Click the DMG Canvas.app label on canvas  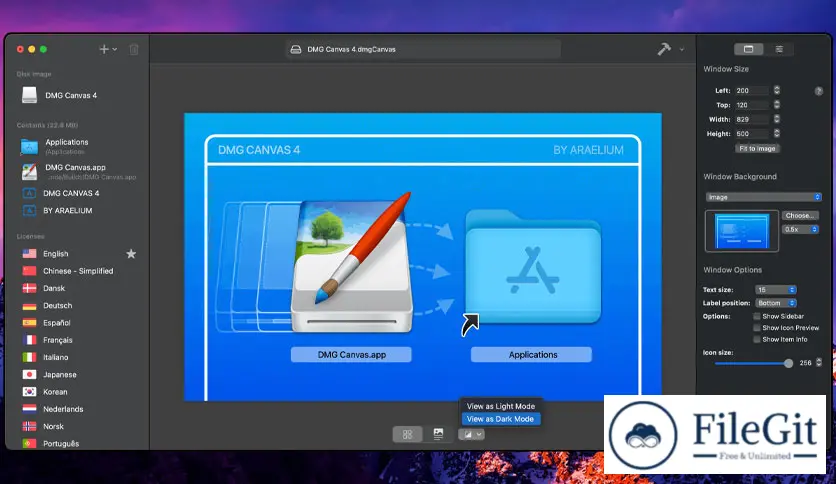click(351, 354)
